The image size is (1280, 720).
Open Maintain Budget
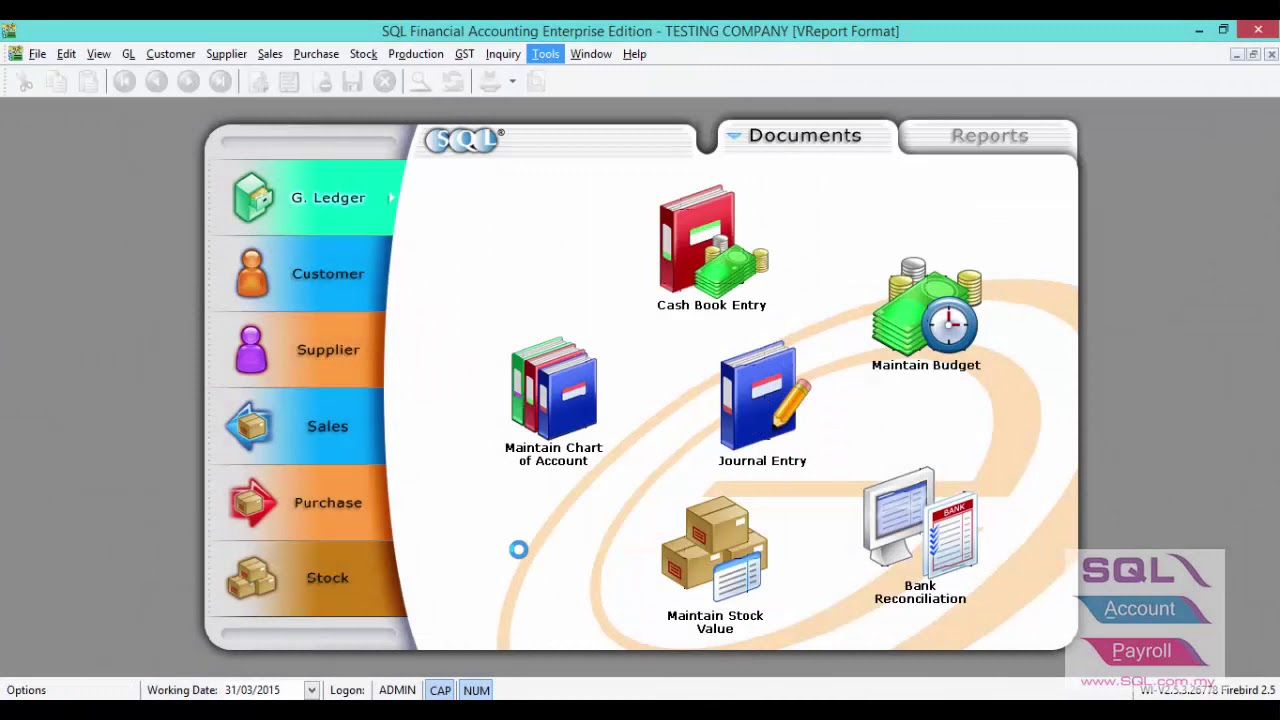(x=926, y=315)
